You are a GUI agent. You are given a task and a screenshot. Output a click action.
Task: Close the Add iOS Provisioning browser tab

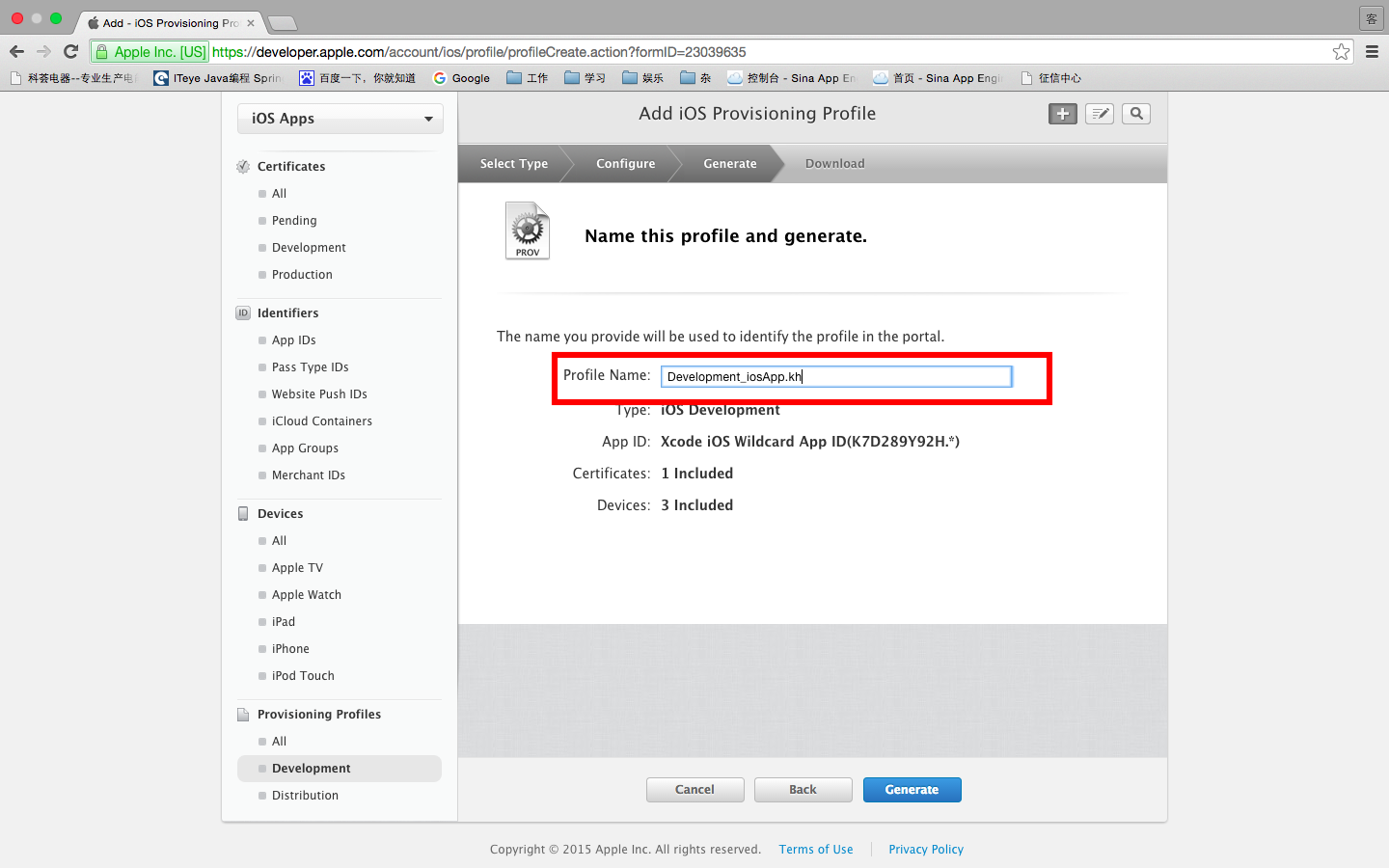(x=251, y=23)
